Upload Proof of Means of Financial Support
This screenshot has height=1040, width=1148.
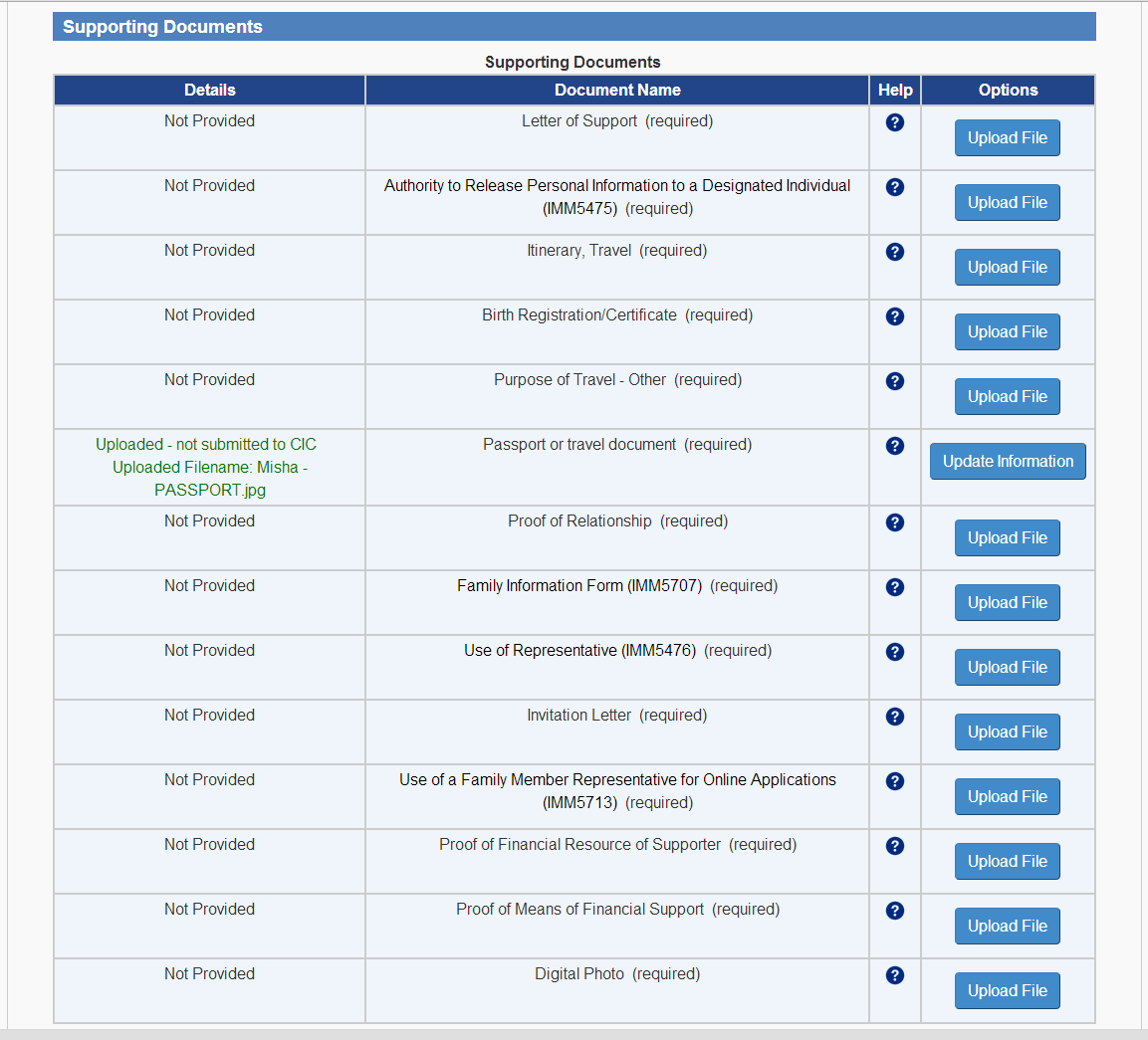1008,926
